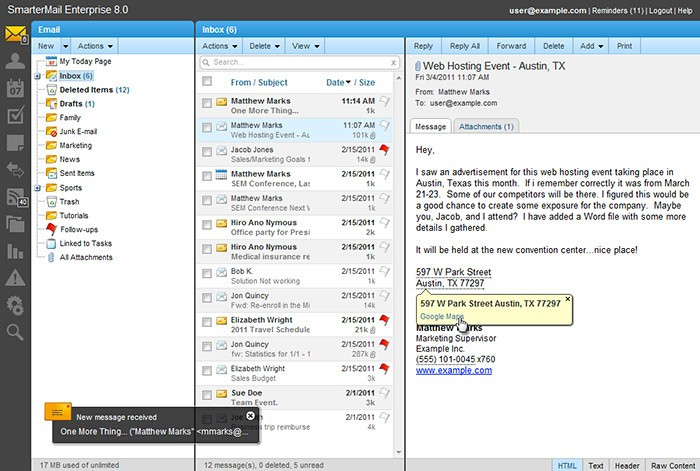700x471 pixels.
Task: Click the Reply All button
Action: (x=465, y=46)
